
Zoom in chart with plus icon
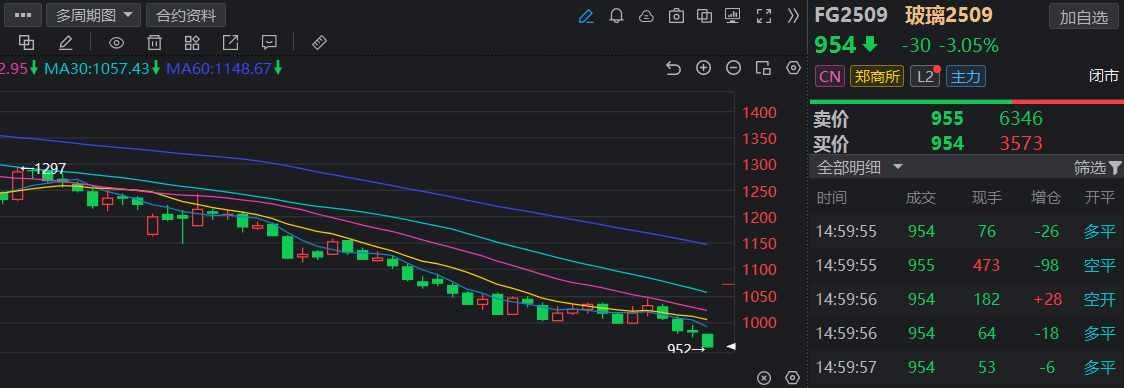(x=704, y=68)
